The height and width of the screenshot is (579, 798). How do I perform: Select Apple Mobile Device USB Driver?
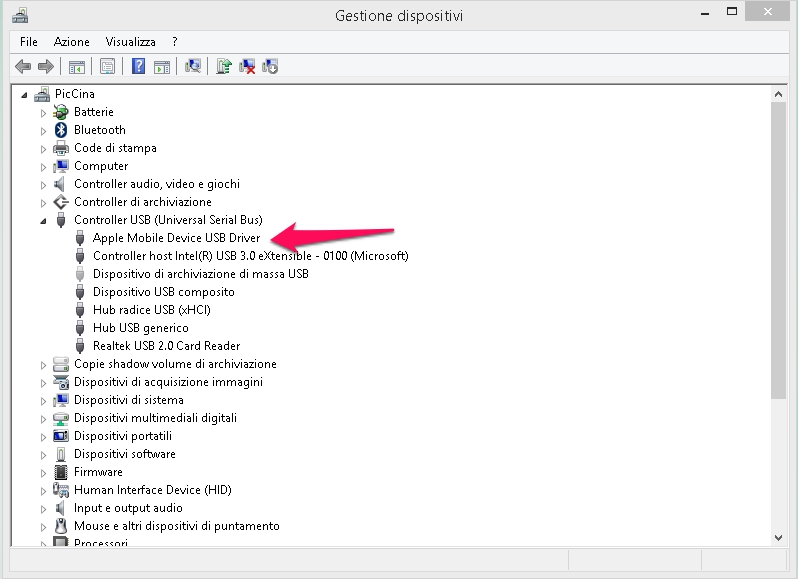176,238
